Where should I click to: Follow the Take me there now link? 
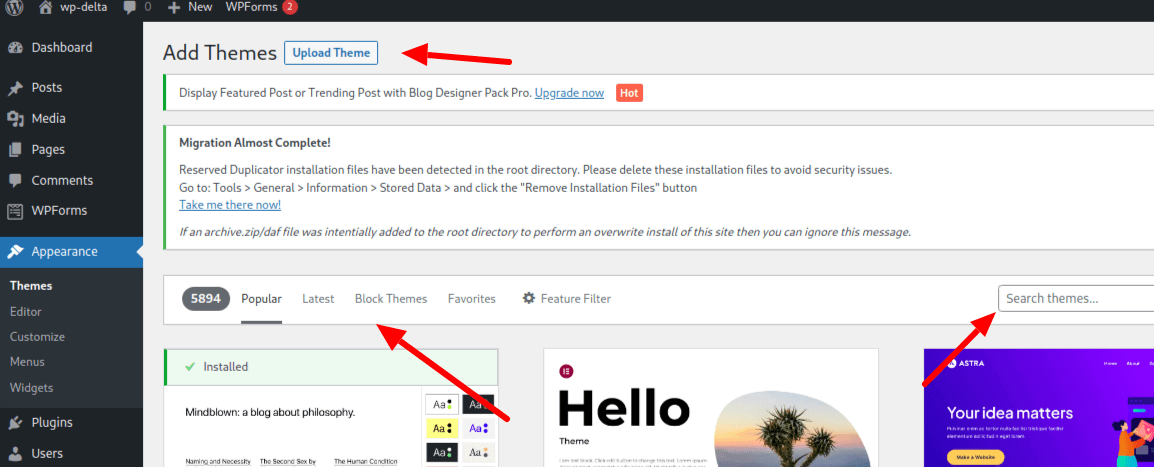230,204
